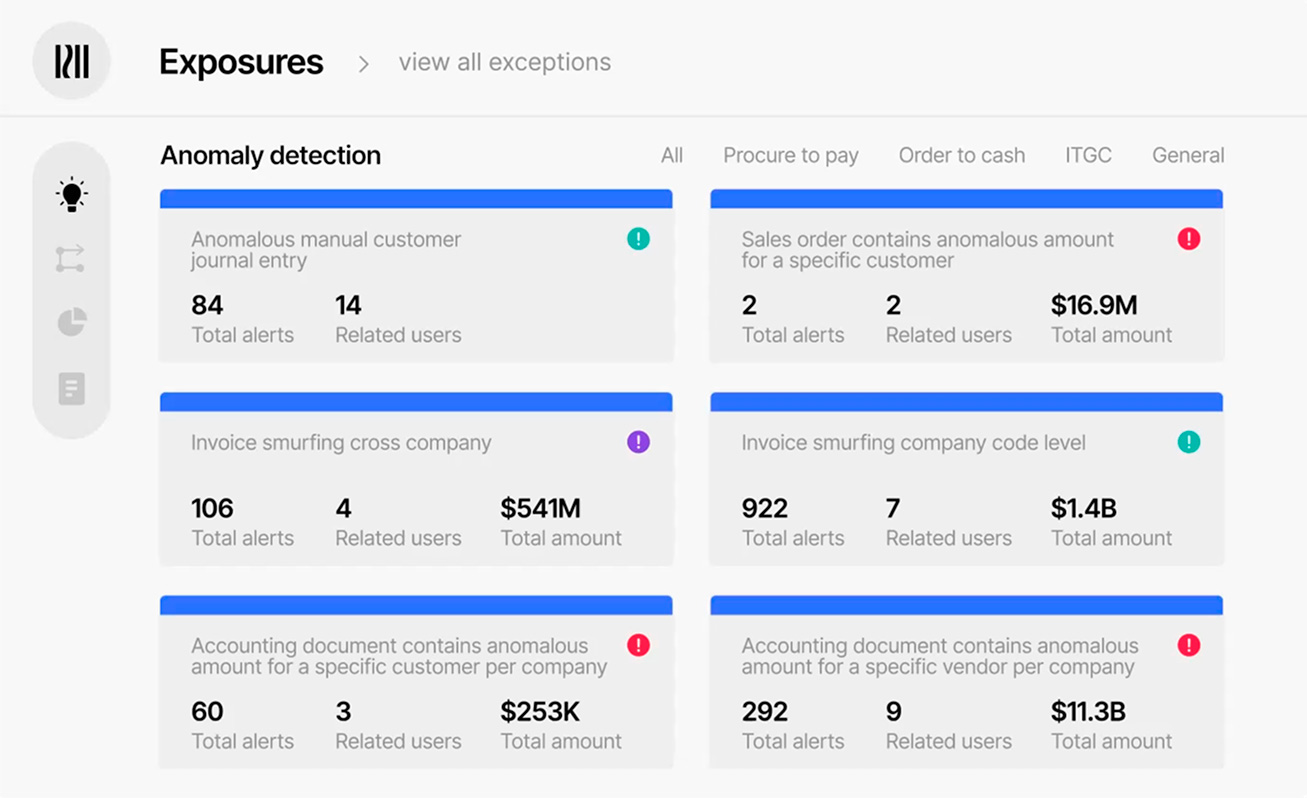
Task: Click the 4 related users value
Action: [x=343, y=508]
